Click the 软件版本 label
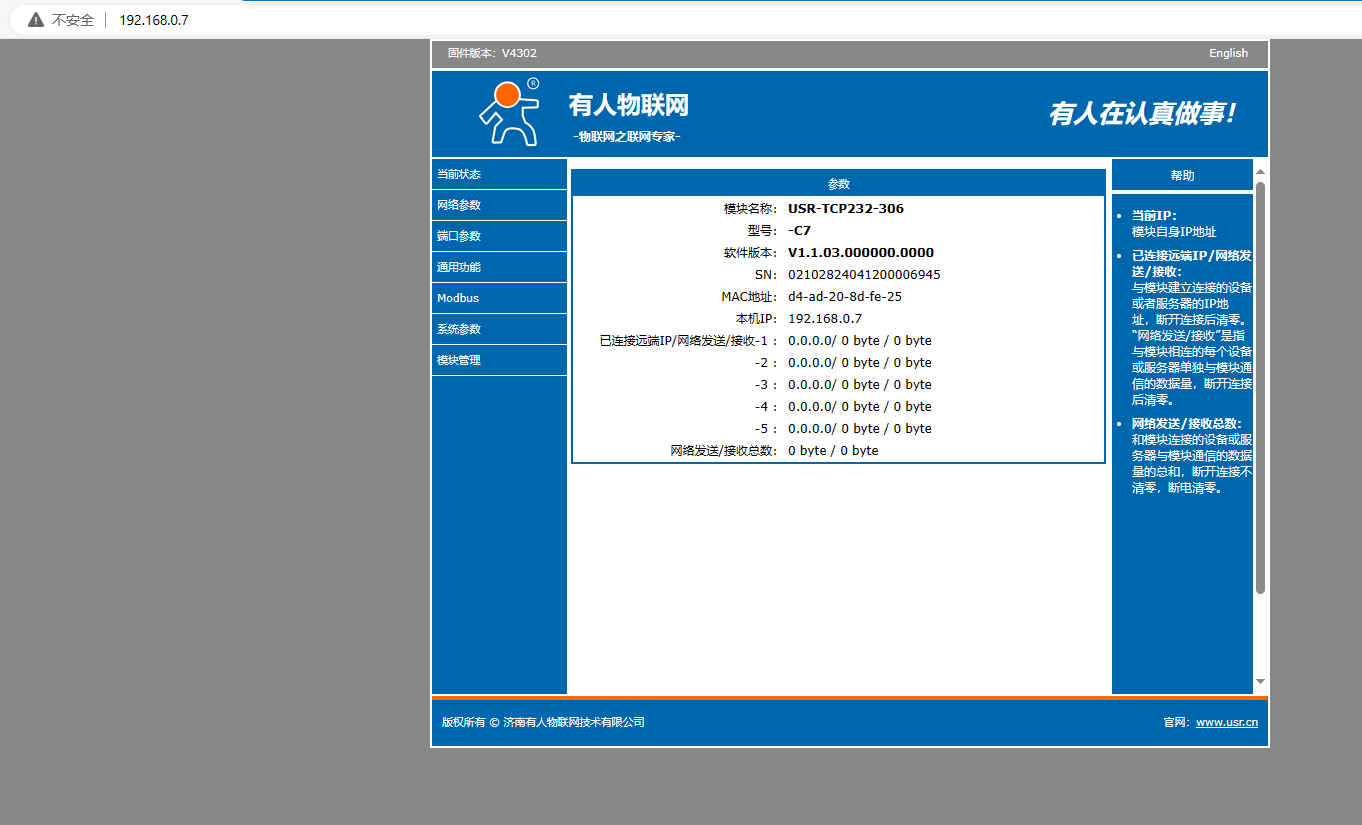This screenshot has height=825, width=1362. point(750,253)
